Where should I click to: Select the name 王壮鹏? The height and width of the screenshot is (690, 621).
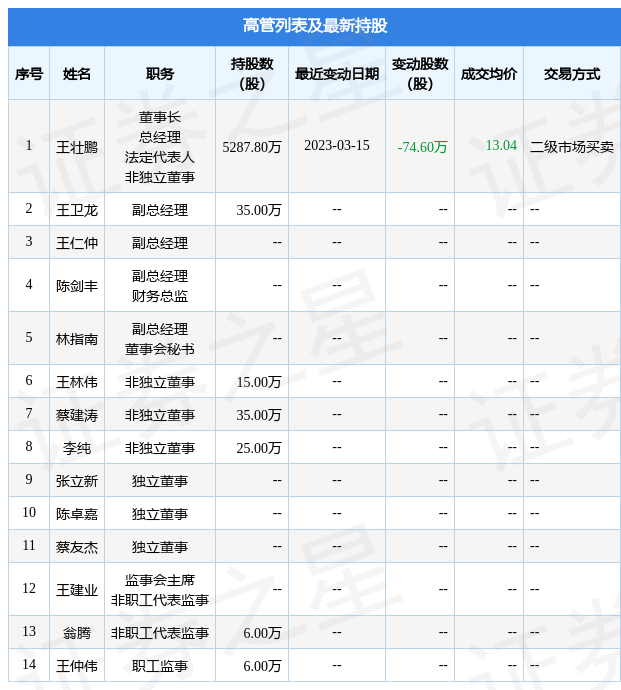click(77, 147)
